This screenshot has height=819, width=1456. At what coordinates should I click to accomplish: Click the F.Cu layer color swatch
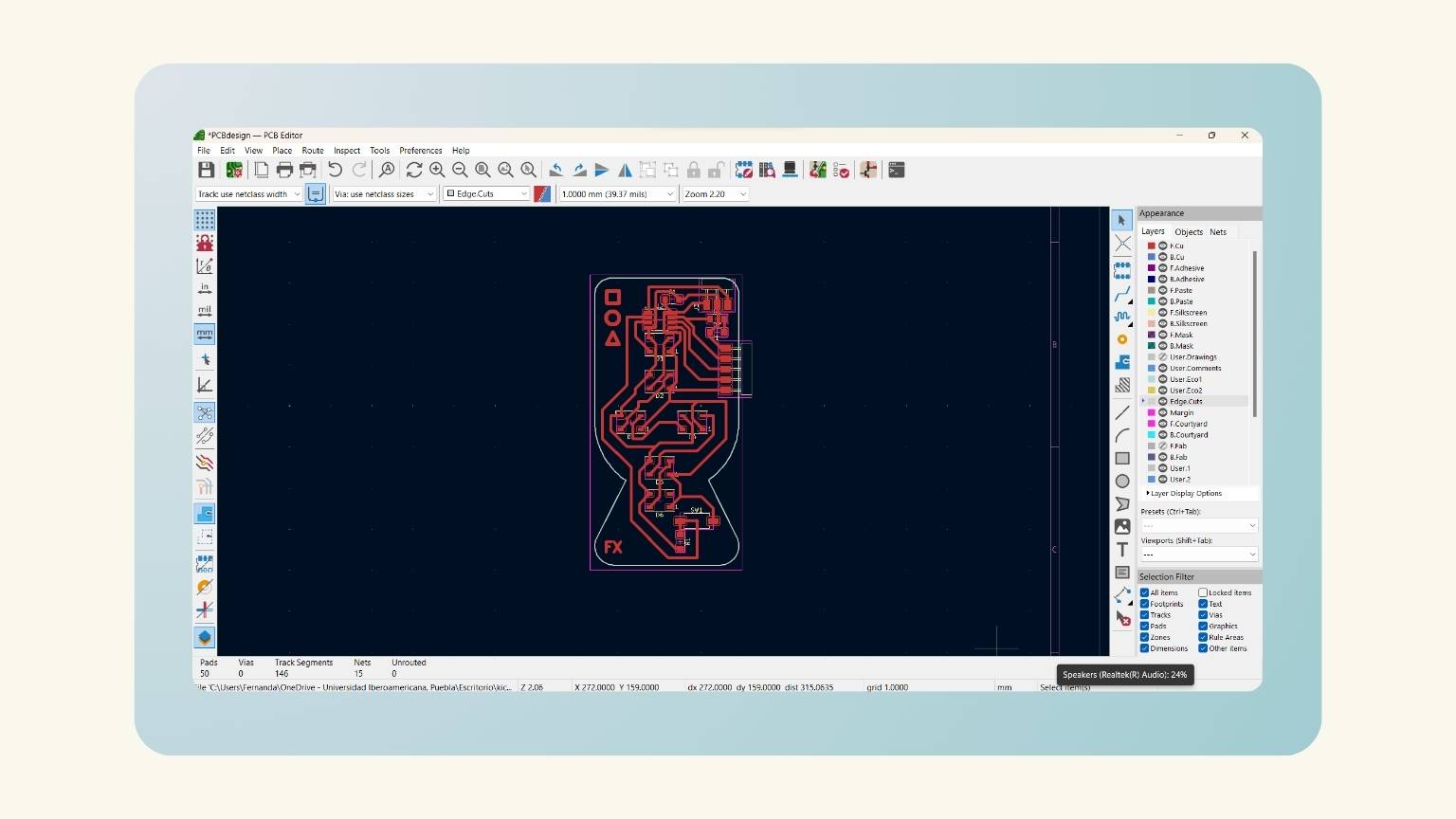tap(1152, 246)
